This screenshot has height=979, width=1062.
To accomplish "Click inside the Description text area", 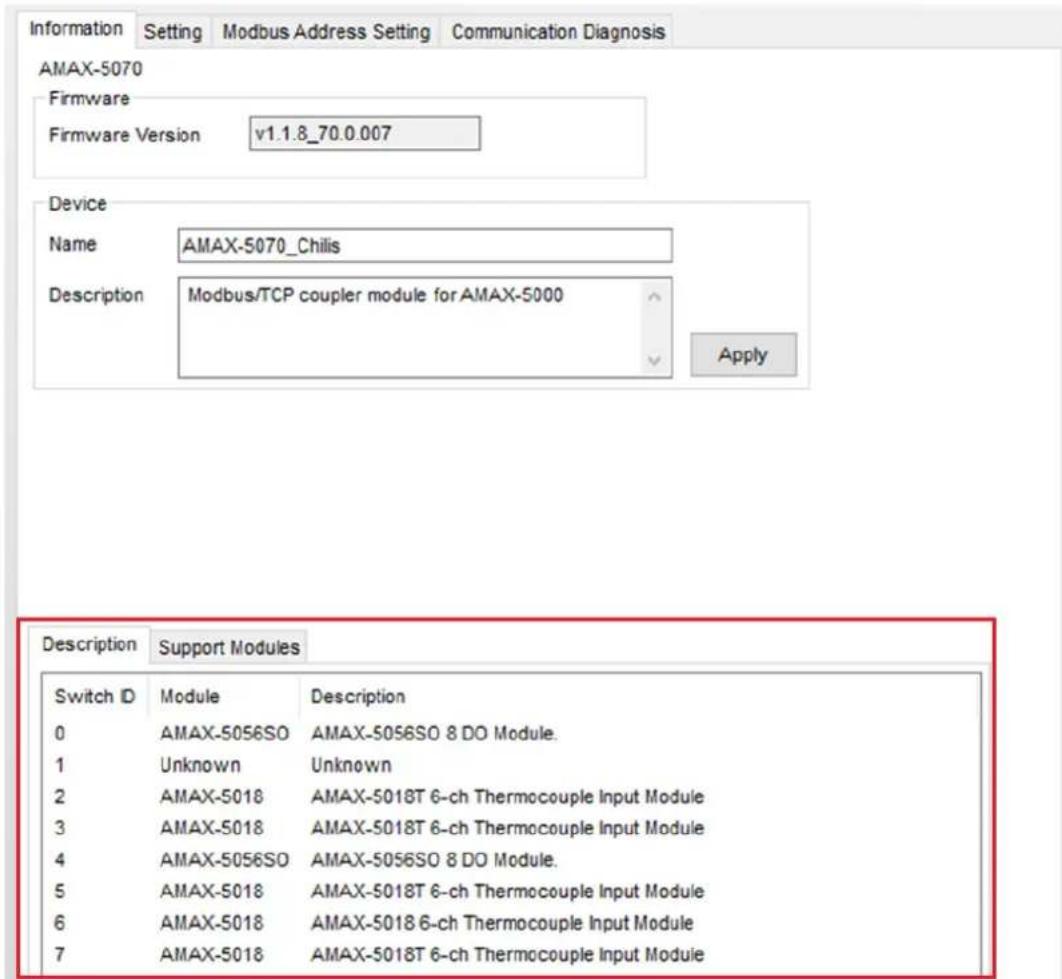I will coord(410,327).
